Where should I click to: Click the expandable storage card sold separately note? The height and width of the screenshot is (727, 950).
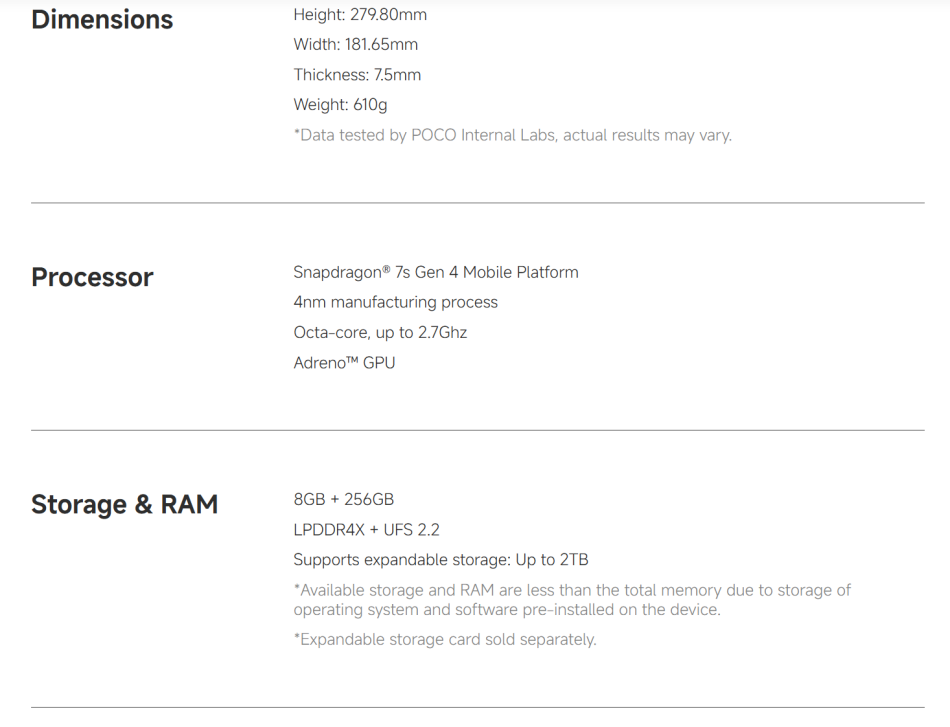click(x=444, y=640)
